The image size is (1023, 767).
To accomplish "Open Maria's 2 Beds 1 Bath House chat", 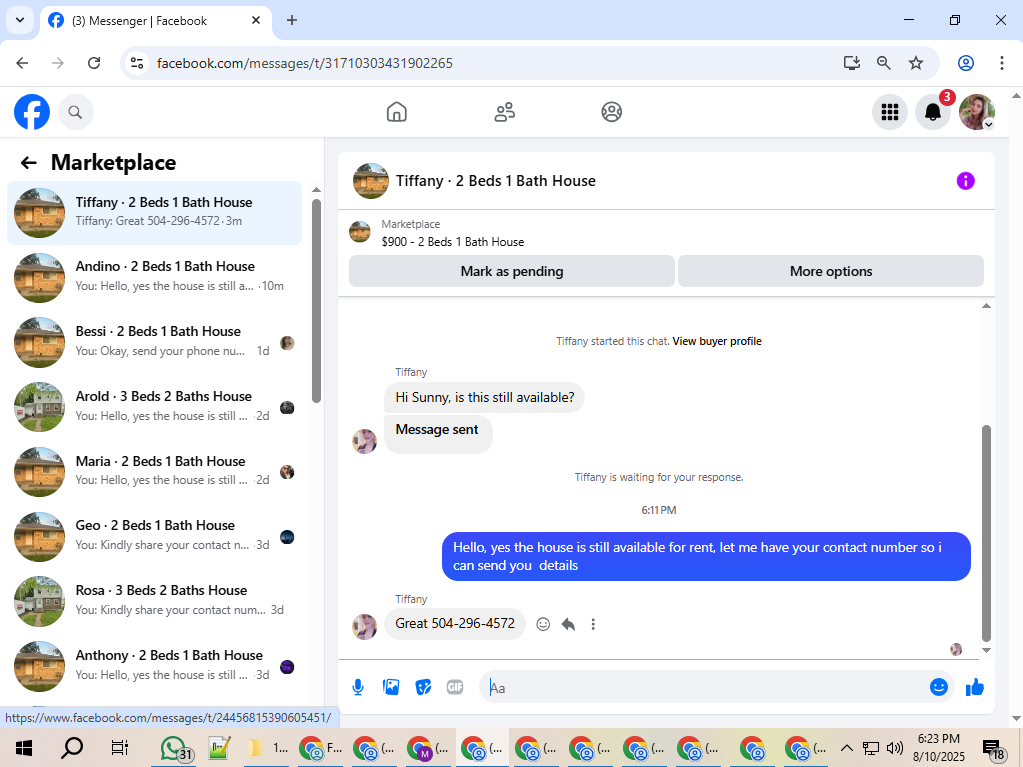I will click(x=155, y=472).
